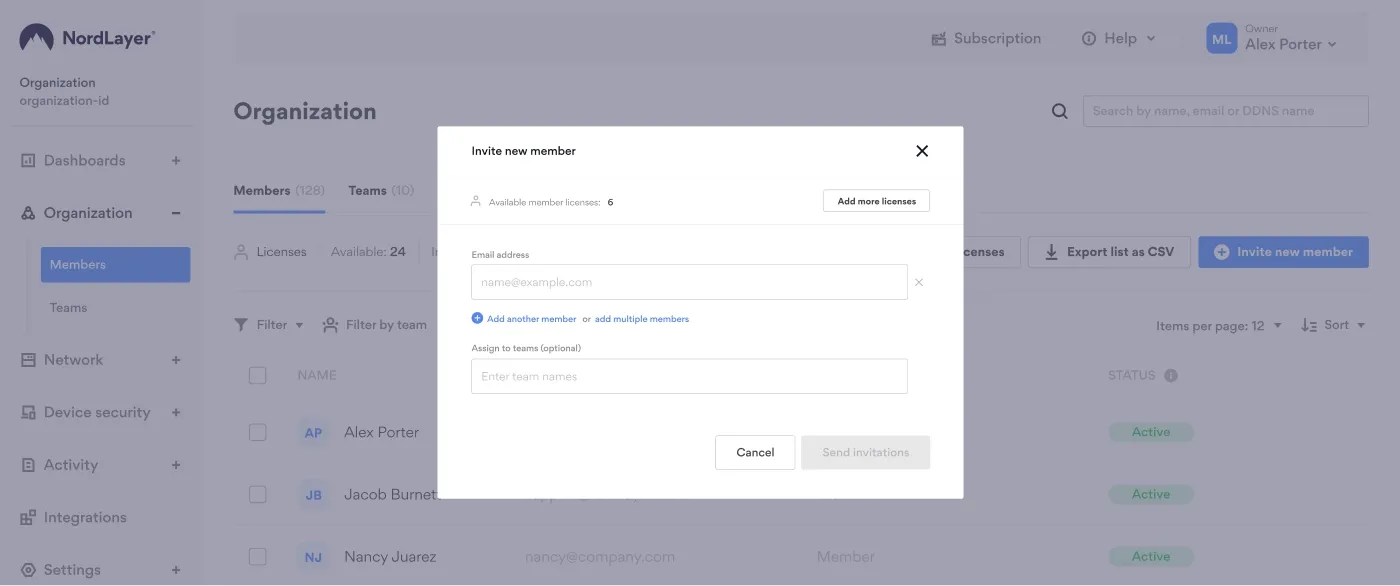Click the search magnifier icon
The image size is (1400, 586).
(1060, 111)
